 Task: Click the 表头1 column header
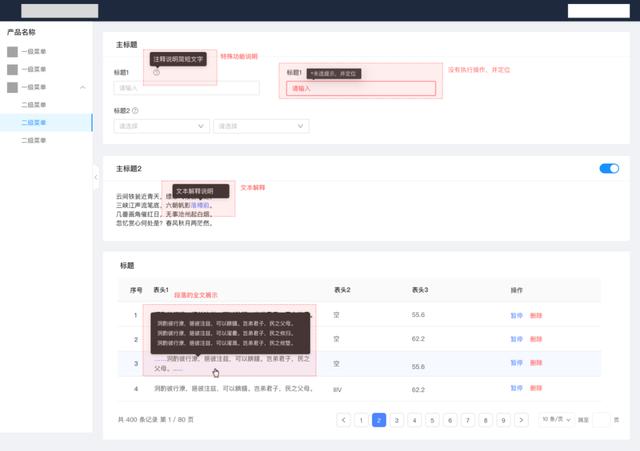(x=161, y=290)
